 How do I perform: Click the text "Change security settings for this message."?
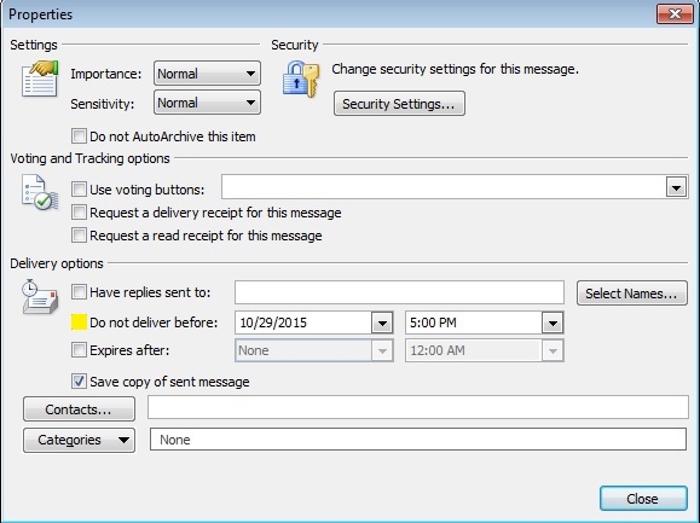(455, 69)
